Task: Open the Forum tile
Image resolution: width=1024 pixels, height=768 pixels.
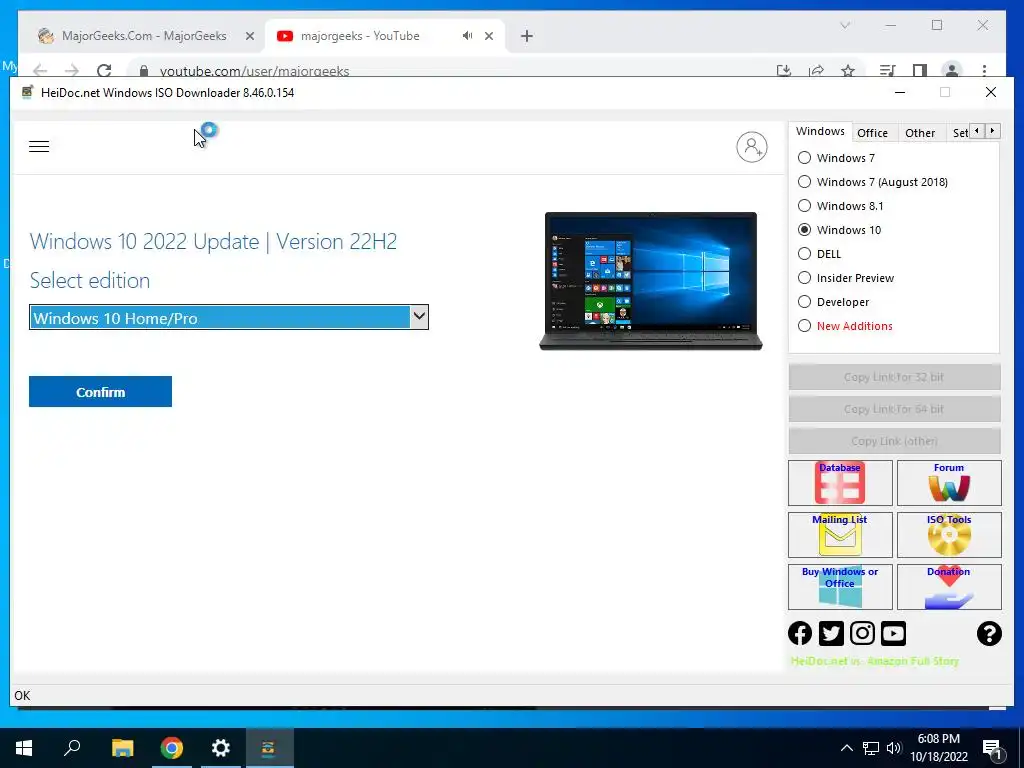Action: point(949,483)
